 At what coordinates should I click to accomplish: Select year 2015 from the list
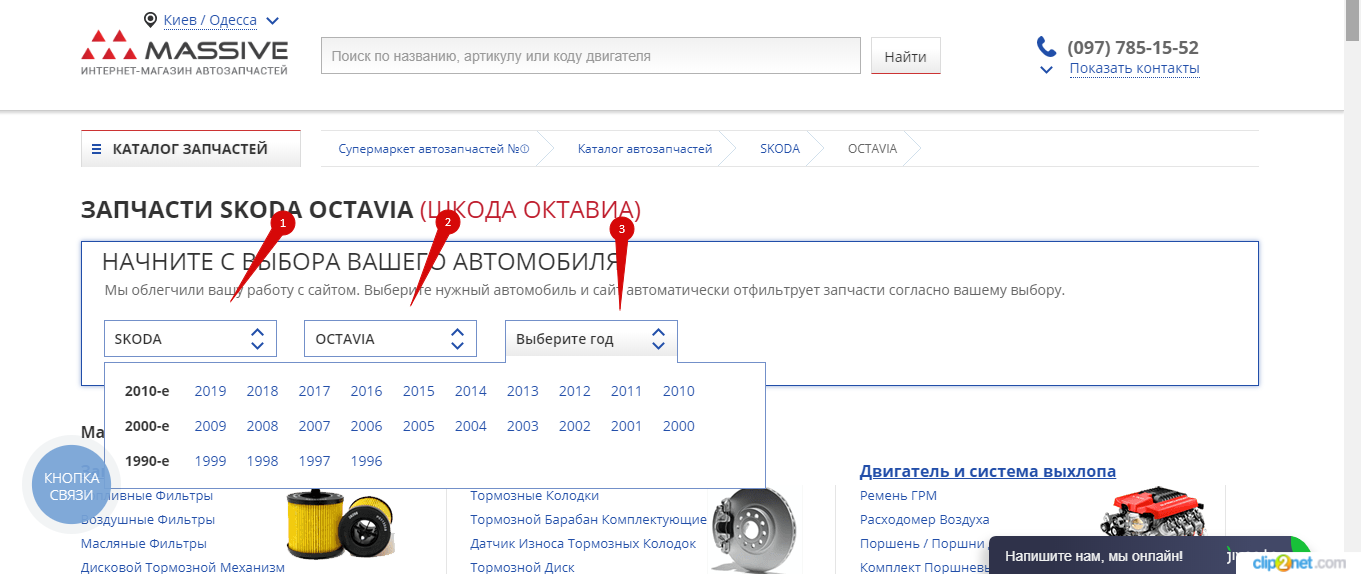pos(418,391)
